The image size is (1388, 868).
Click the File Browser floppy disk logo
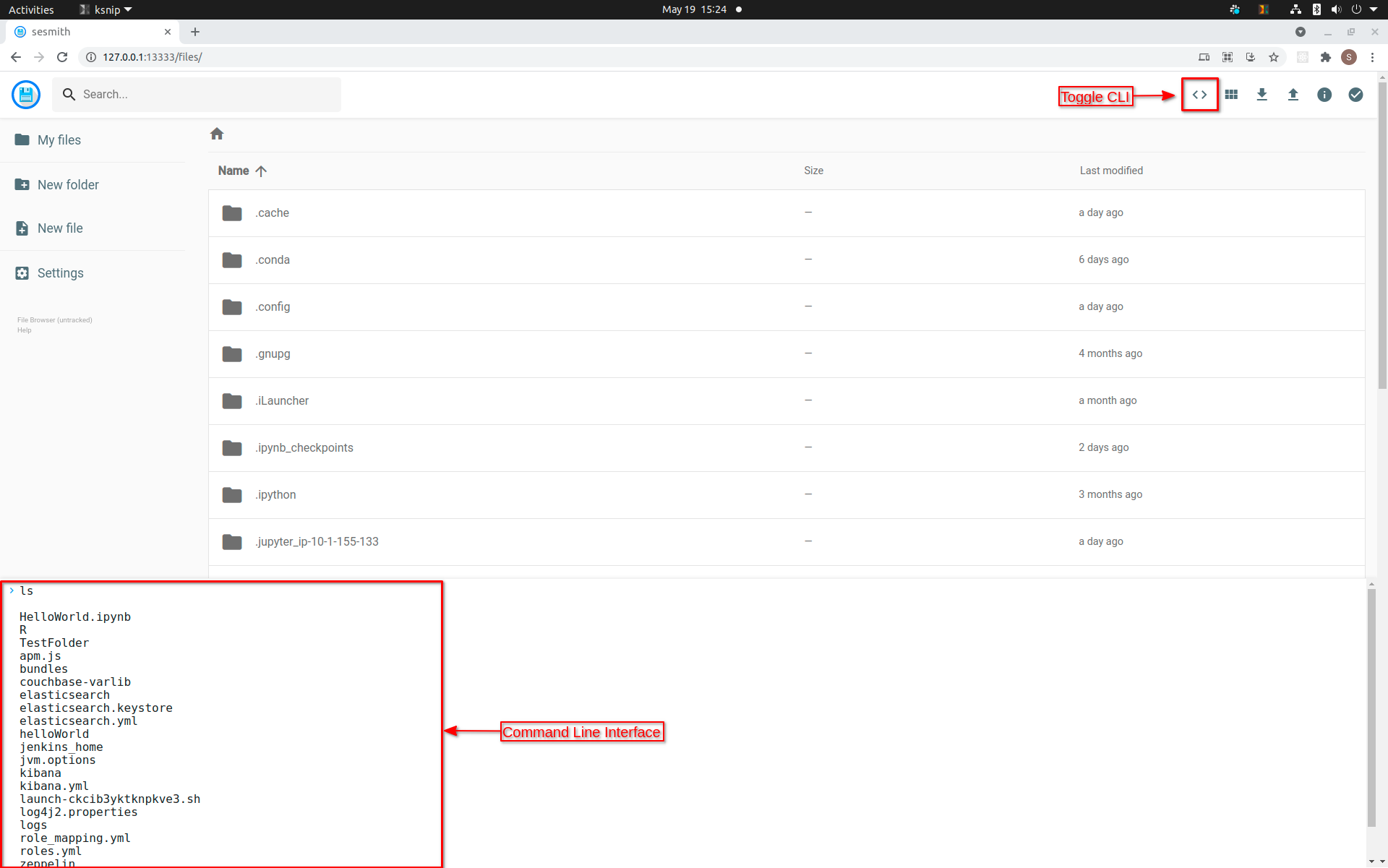pos(26,95)
